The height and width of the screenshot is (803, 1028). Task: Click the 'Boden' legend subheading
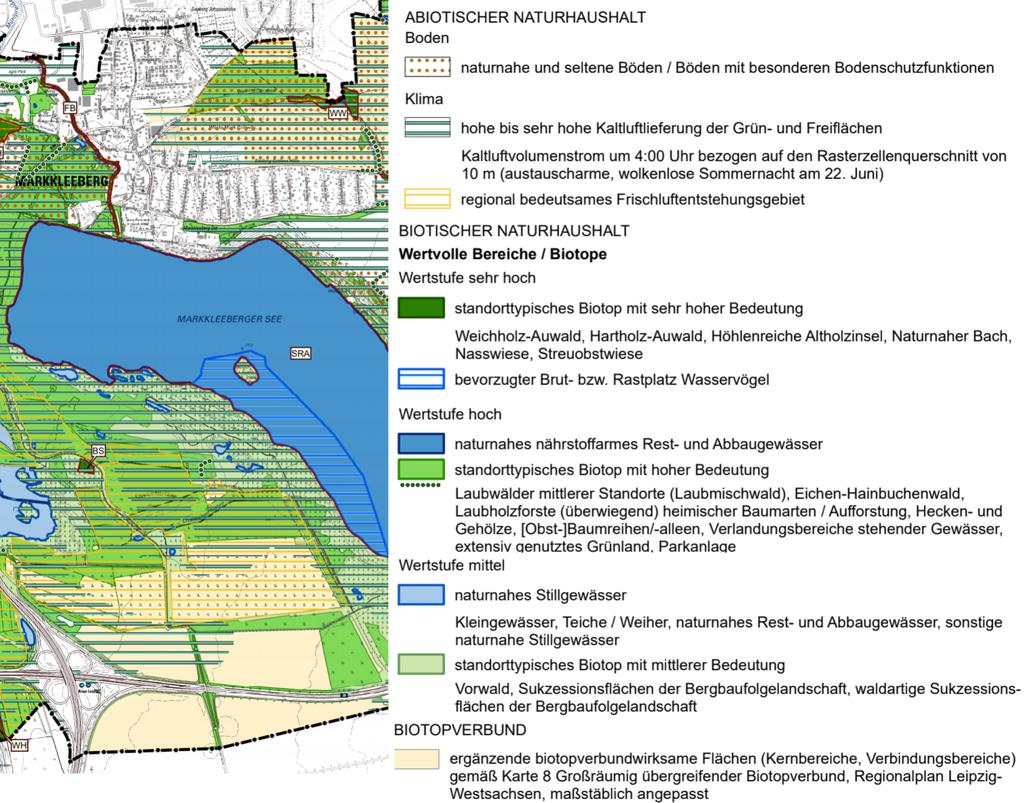click(x=427, y=37)
